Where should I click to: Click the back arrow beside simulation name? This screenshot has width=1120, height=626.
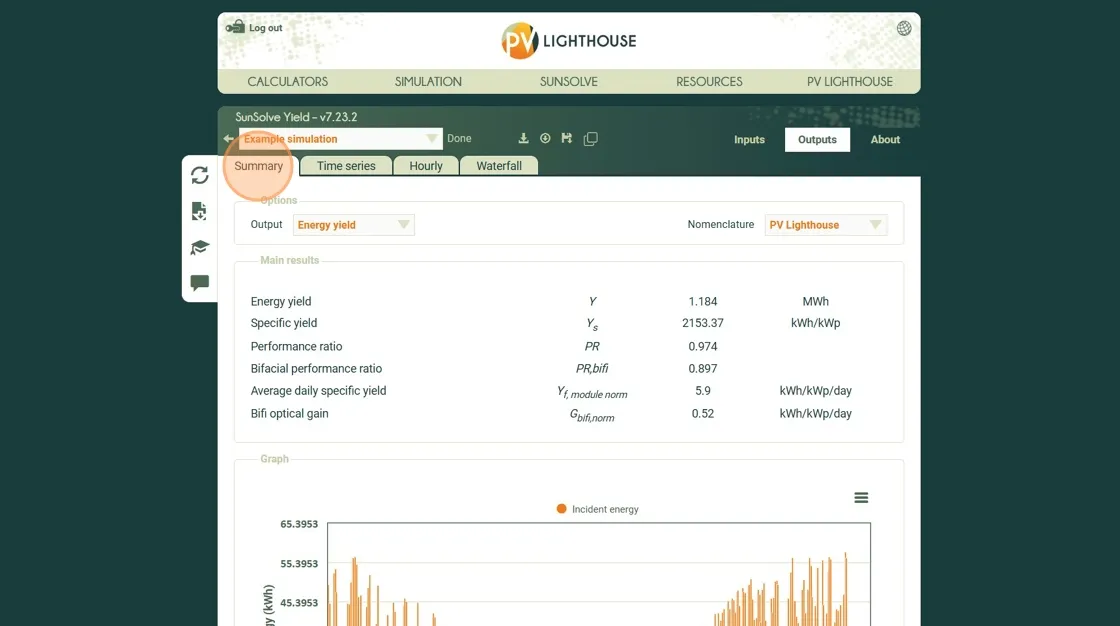point(228,139)
